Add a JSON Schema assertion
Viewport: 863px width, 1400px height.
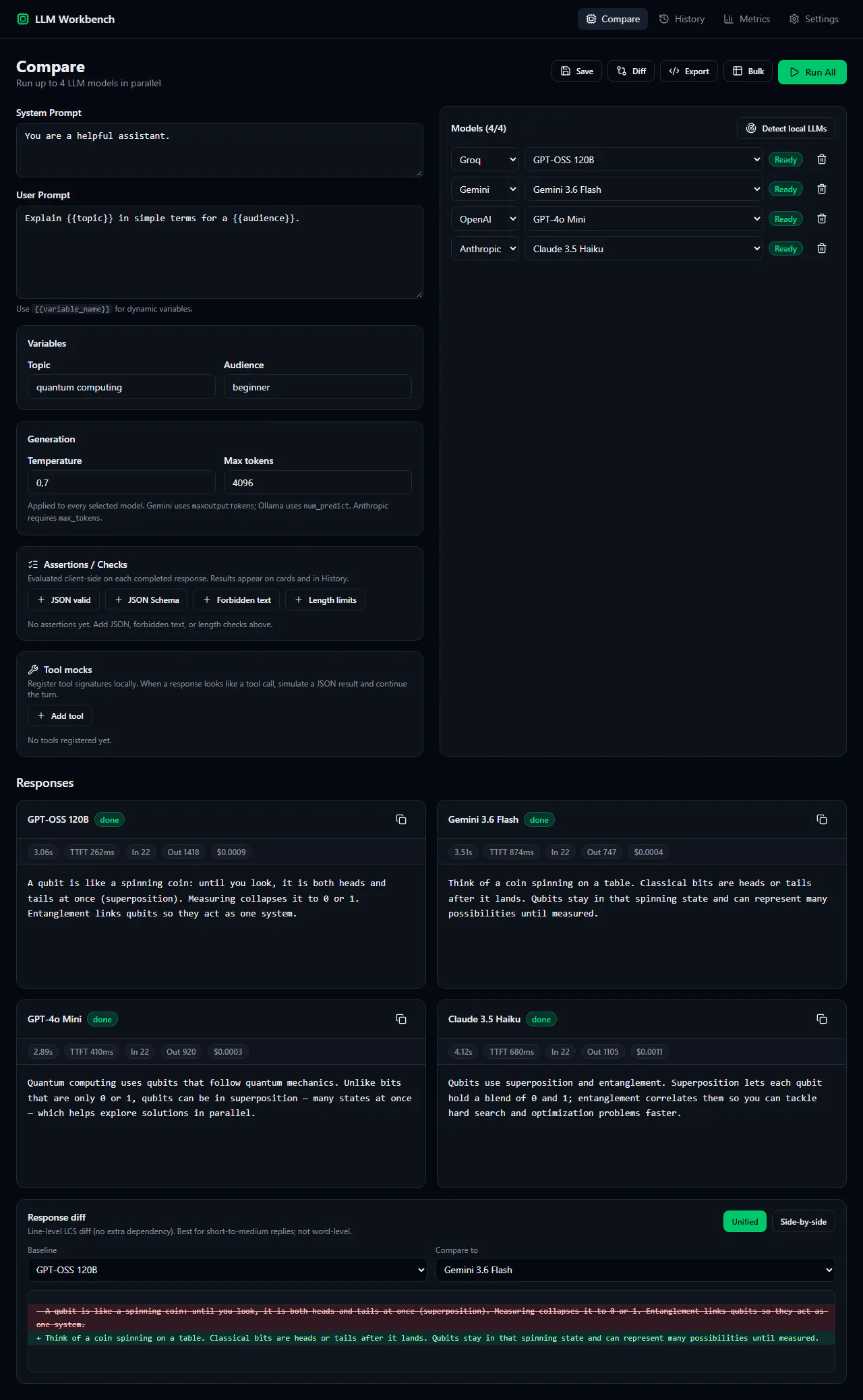click(x=147, y=600)
